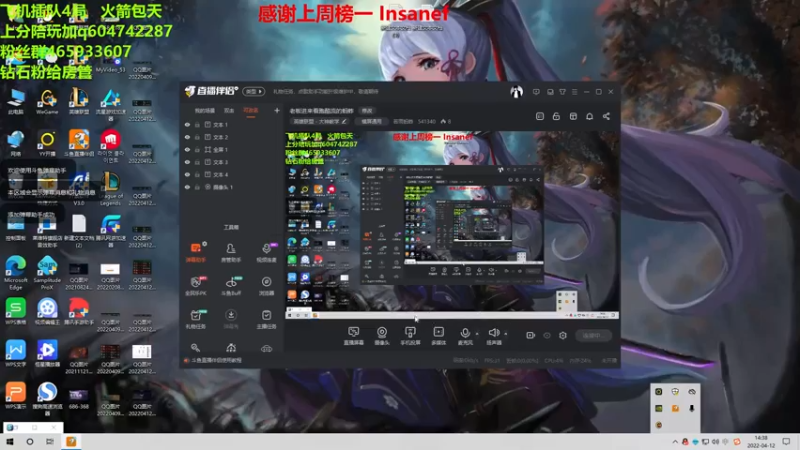The height and width of the screenshot is (450, 800).
Task: Open the 斗鱼Buff tool
Action: point(231,286)
